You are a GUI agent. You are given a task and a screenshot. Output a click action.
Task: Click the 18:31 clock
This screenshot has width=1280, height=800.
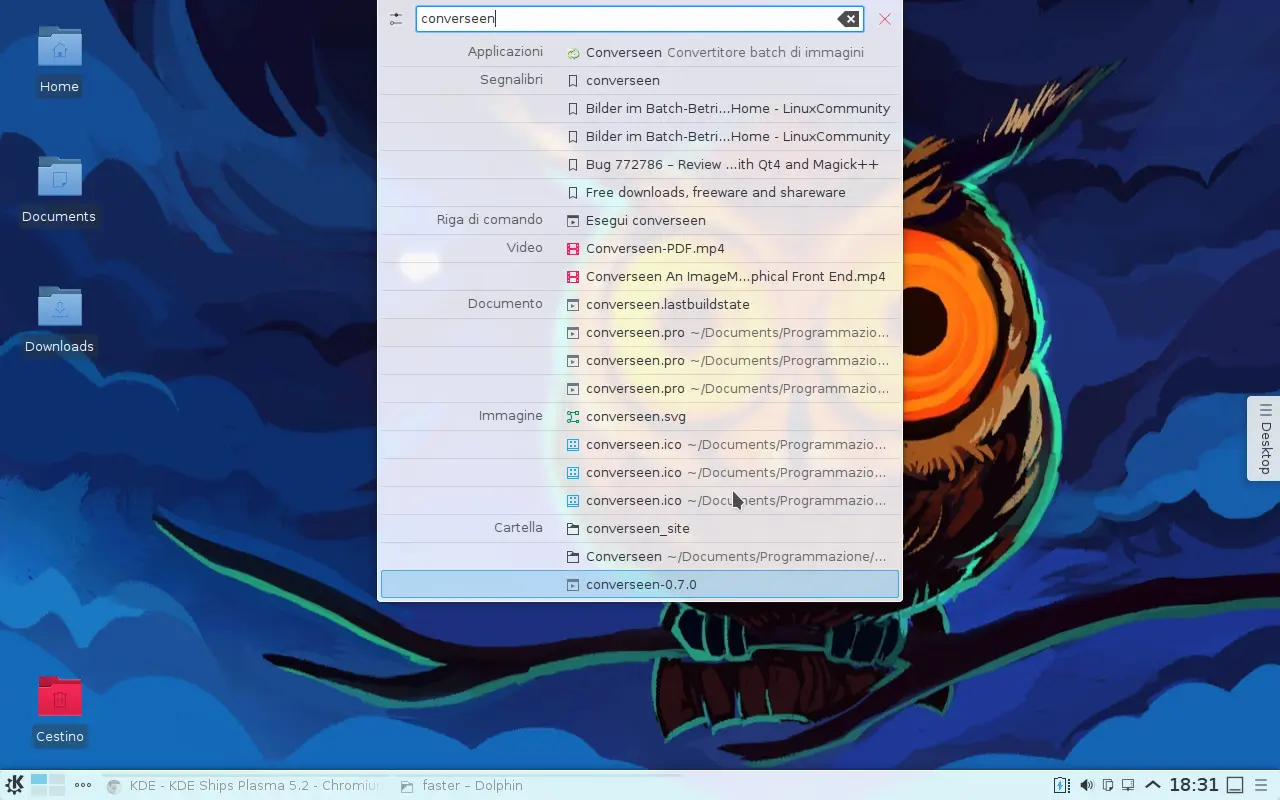(x=1194, y=785)
